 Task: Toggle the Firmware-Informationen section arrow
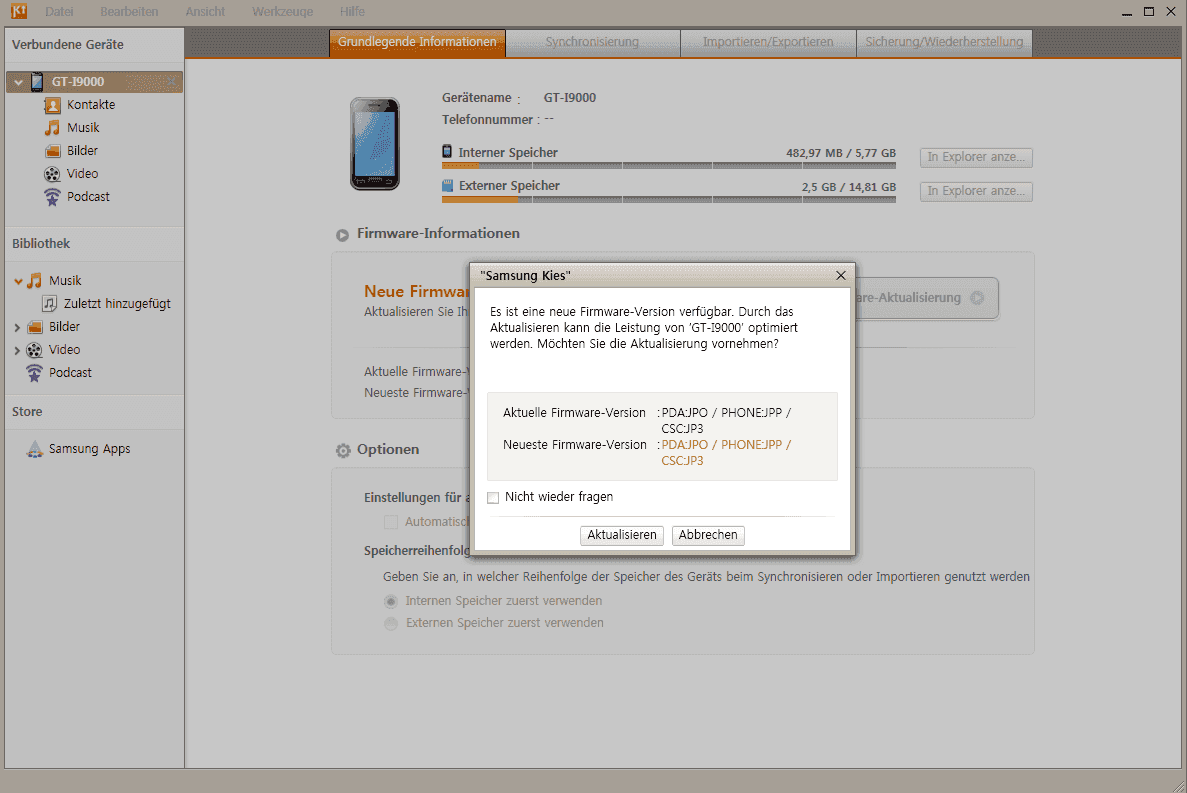click(342, 235)
